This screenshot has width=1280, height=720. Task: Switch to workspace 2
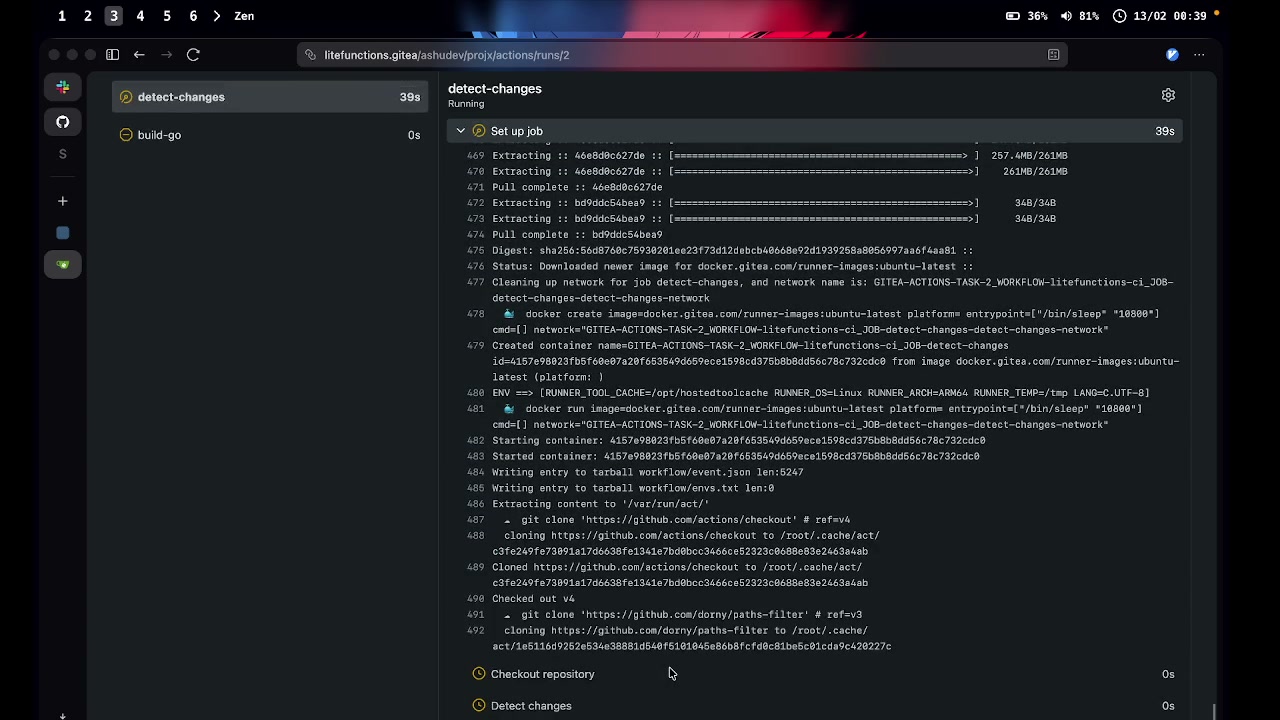pyautogui.click(x=88, y=16)
